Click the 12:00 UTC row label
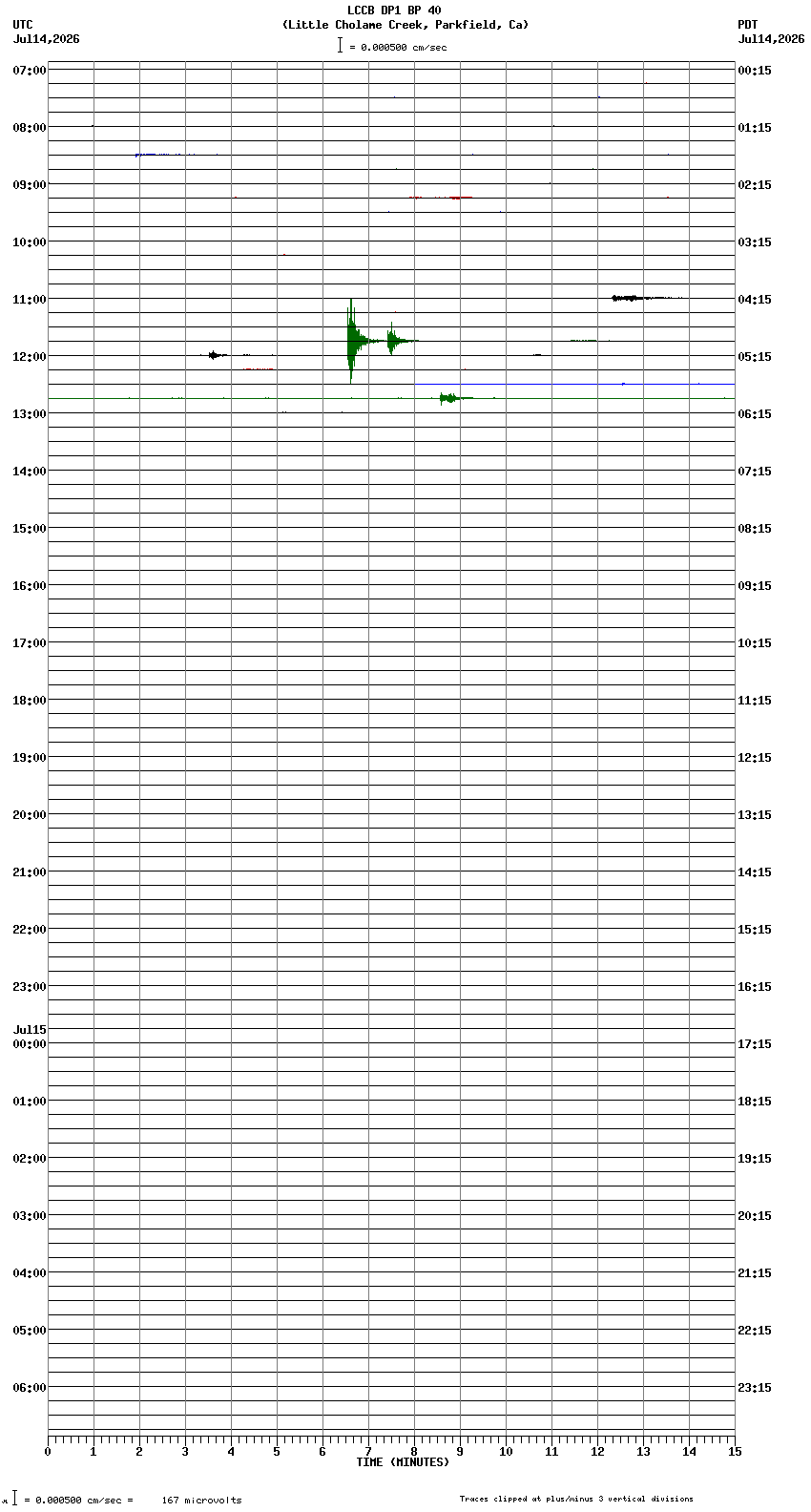This screenshot has height=1512, width=811. 29,357
